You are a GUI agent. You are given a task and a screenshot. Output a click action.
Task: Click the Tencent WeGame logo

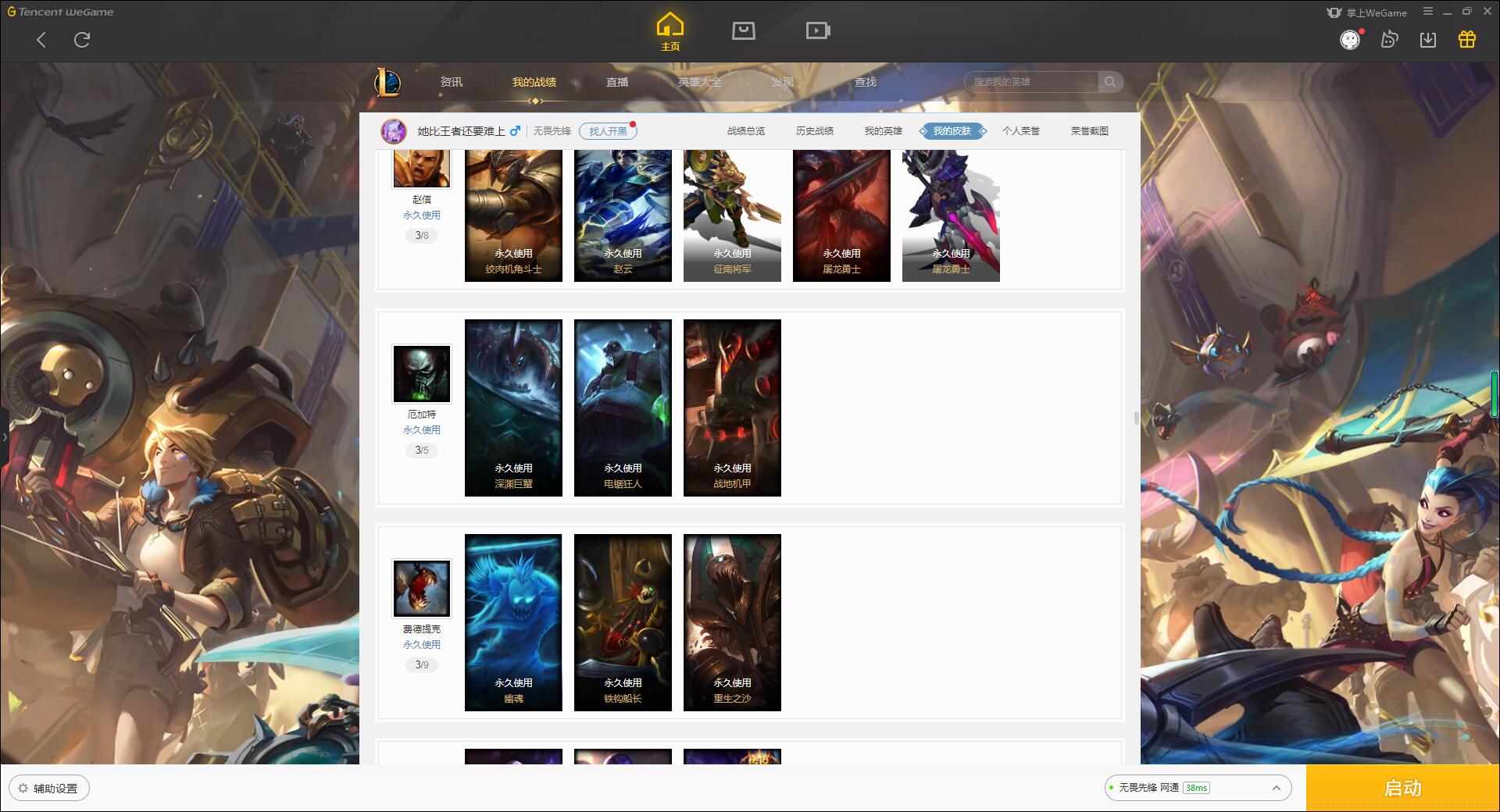point(60,12)
